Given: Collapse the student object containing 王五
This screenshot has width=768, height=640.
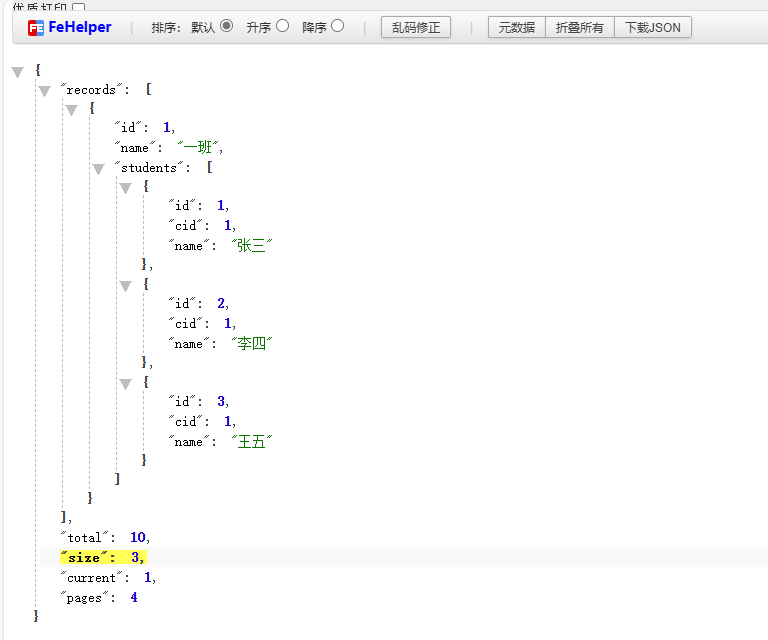Looking at the screenshot, I should (x=125, y=384).
